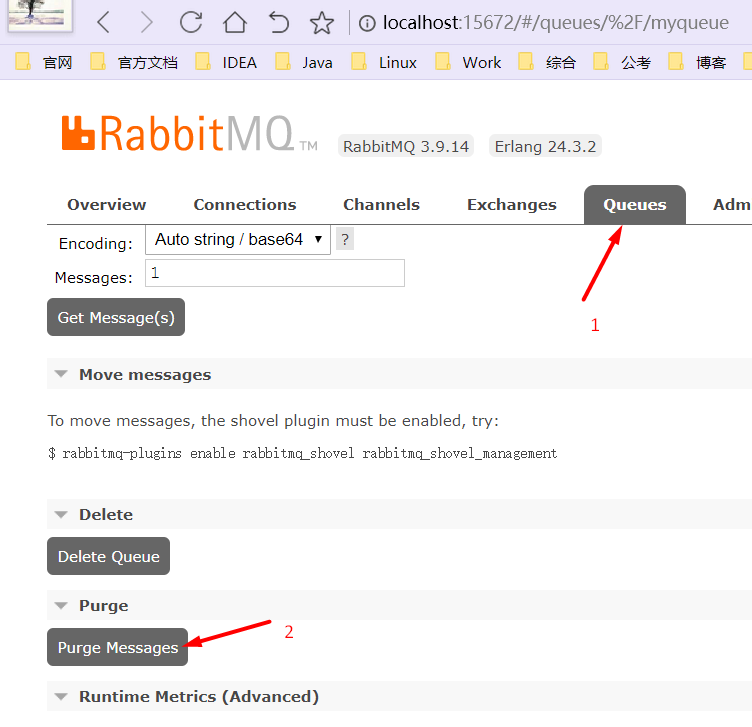Switch to the Overview tab
The width and height of the screenshot is (752, 727).
click(106, 205)
